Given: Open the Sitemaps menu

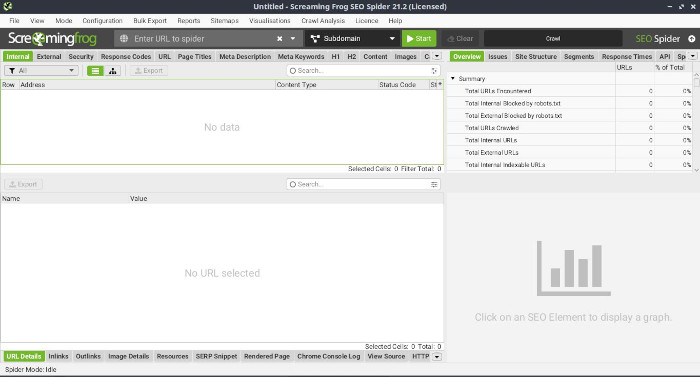Looking at the screenshot, I should tap(225, 21).
